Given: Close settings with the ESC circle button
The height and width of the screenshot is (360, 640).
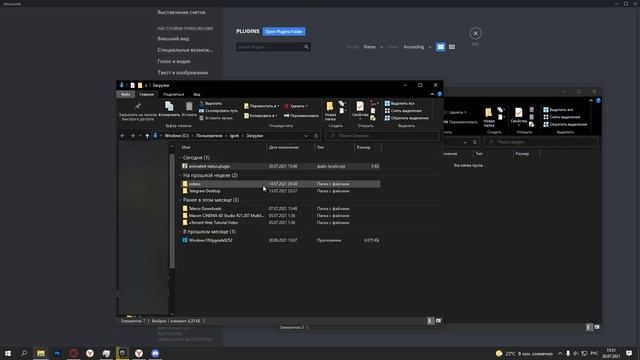Looking at the screenshot, I should (x=475, y=33).
